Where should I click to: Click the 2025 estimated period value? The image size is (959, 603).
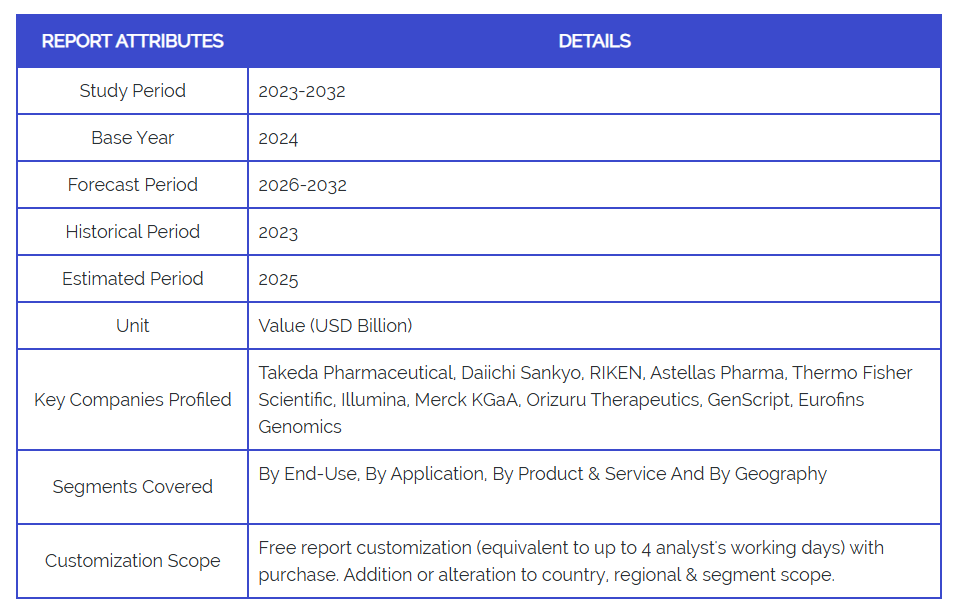click(x=278, y=279)
